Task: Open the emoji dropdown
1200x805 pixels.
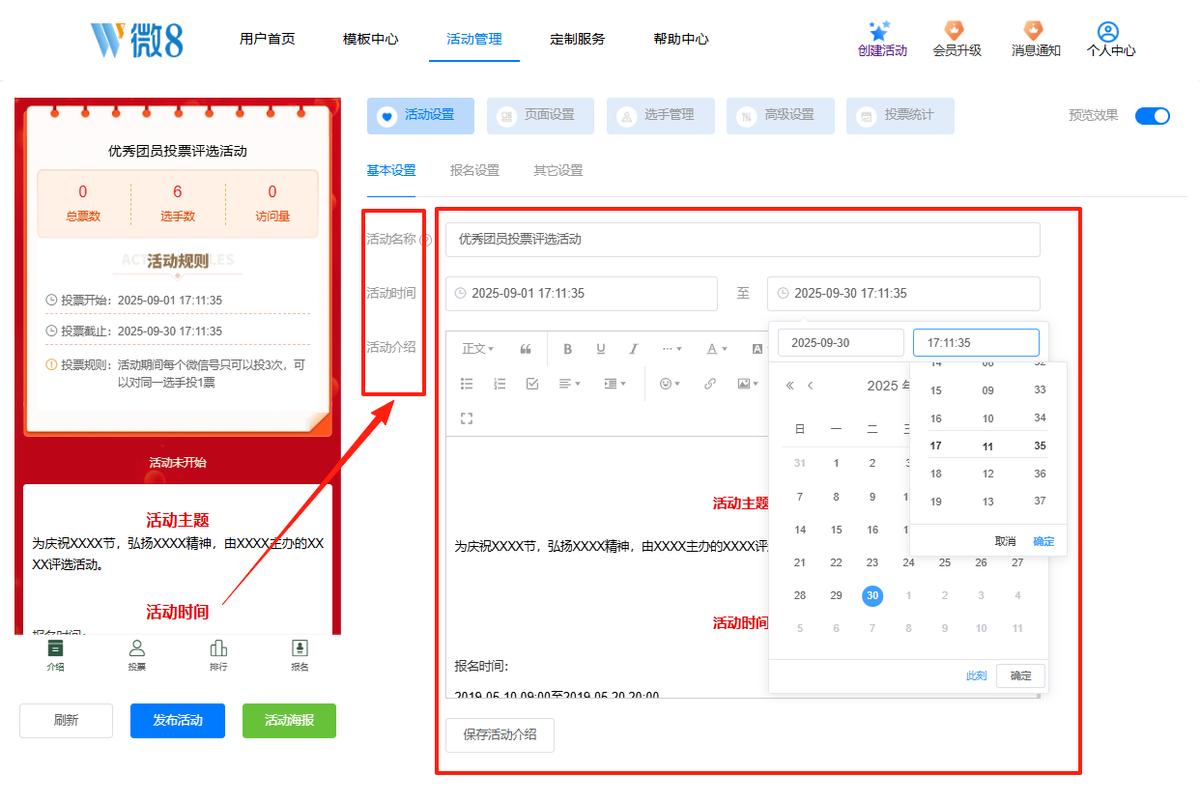Action: pos(670,384)
